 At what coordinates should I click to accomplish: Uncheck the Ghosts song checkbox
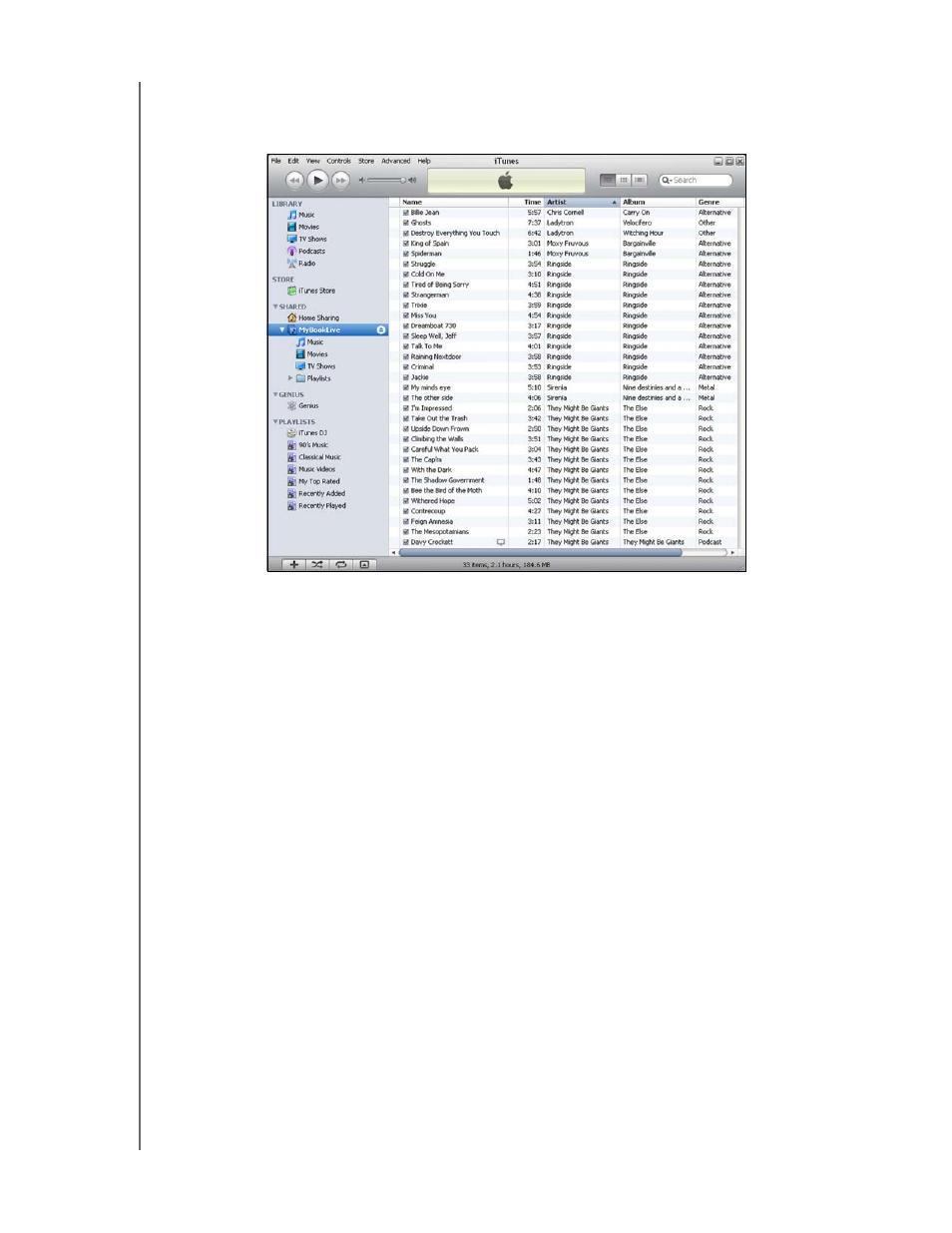click(406, 223)
